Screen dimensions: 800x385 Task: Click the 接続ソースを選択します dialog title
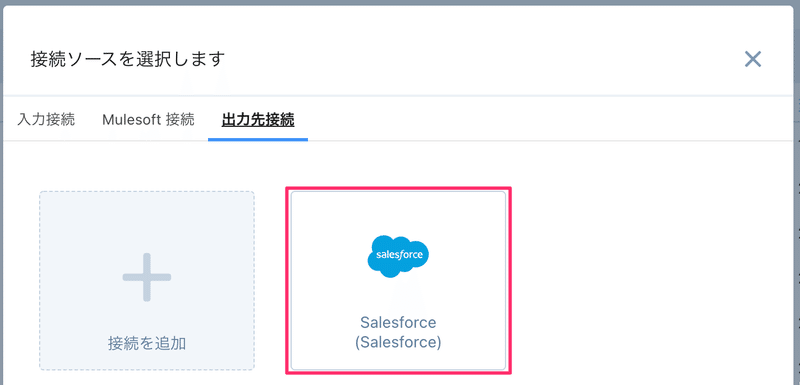tap(128, 59)
